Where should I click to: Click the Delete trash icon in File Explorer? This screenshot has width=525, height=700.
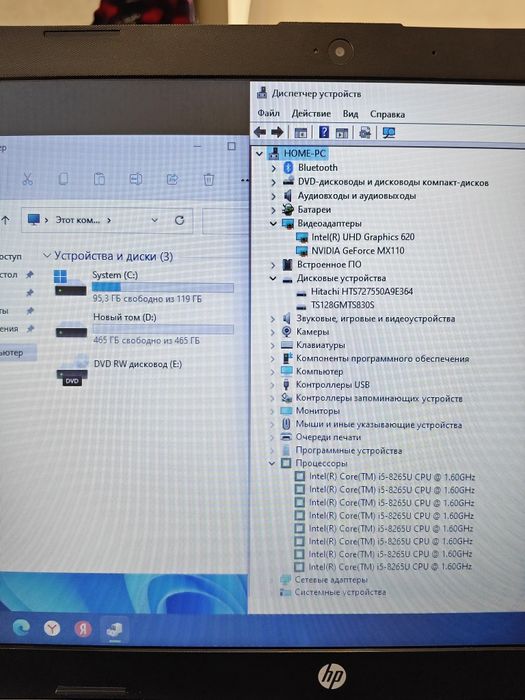(x=208, y=179)
